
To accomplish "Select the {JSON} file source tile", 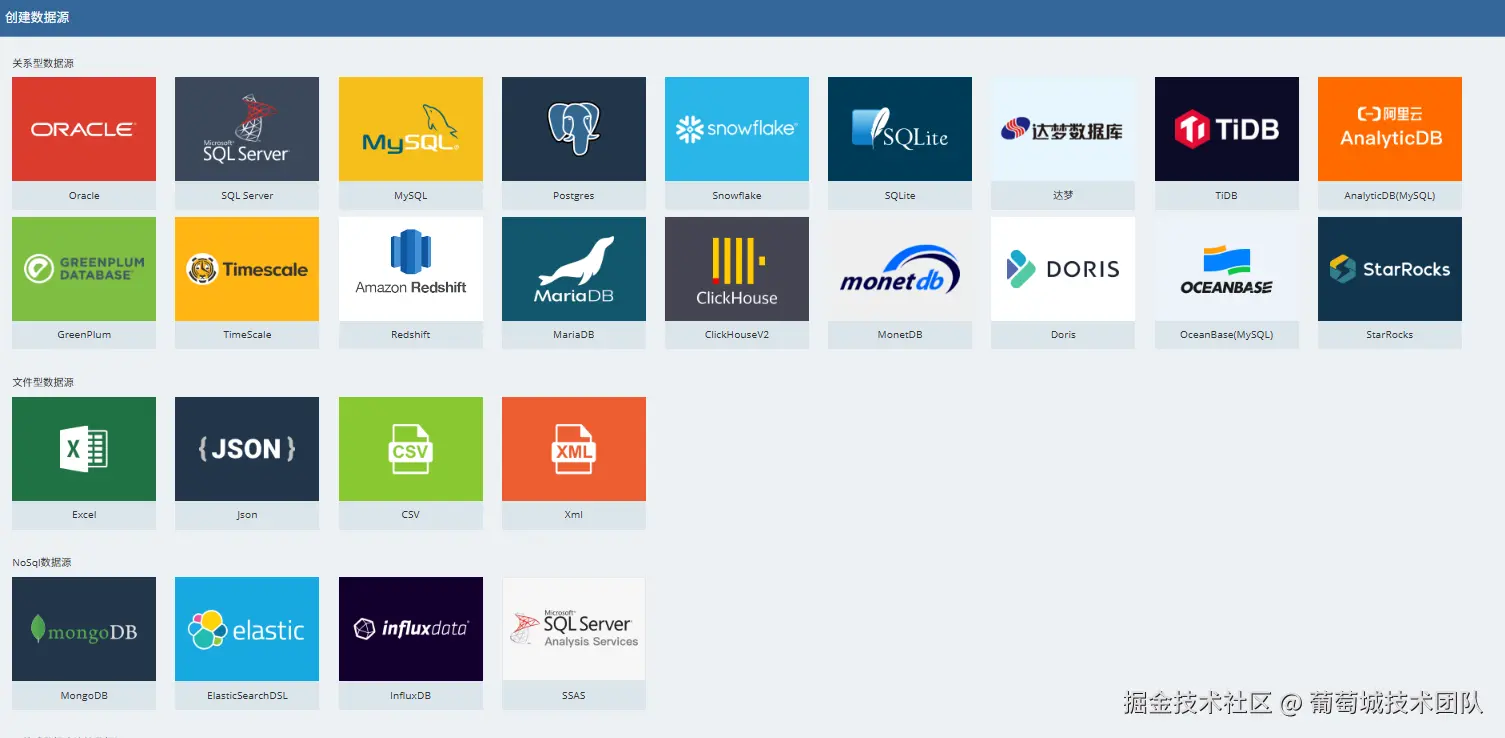I will coord(247,449).
